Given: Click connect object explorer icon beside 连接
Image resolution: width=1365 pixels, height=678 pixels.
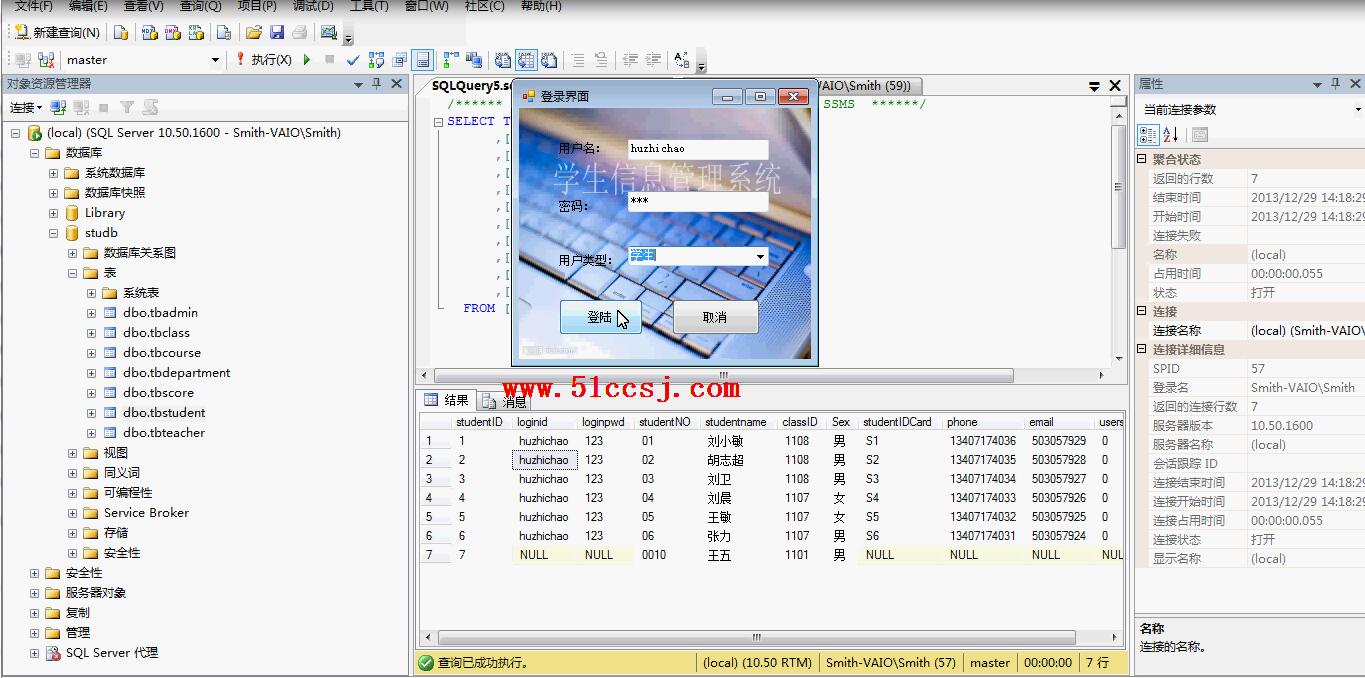Looking at the screenshot, I should tap(58, 107).
